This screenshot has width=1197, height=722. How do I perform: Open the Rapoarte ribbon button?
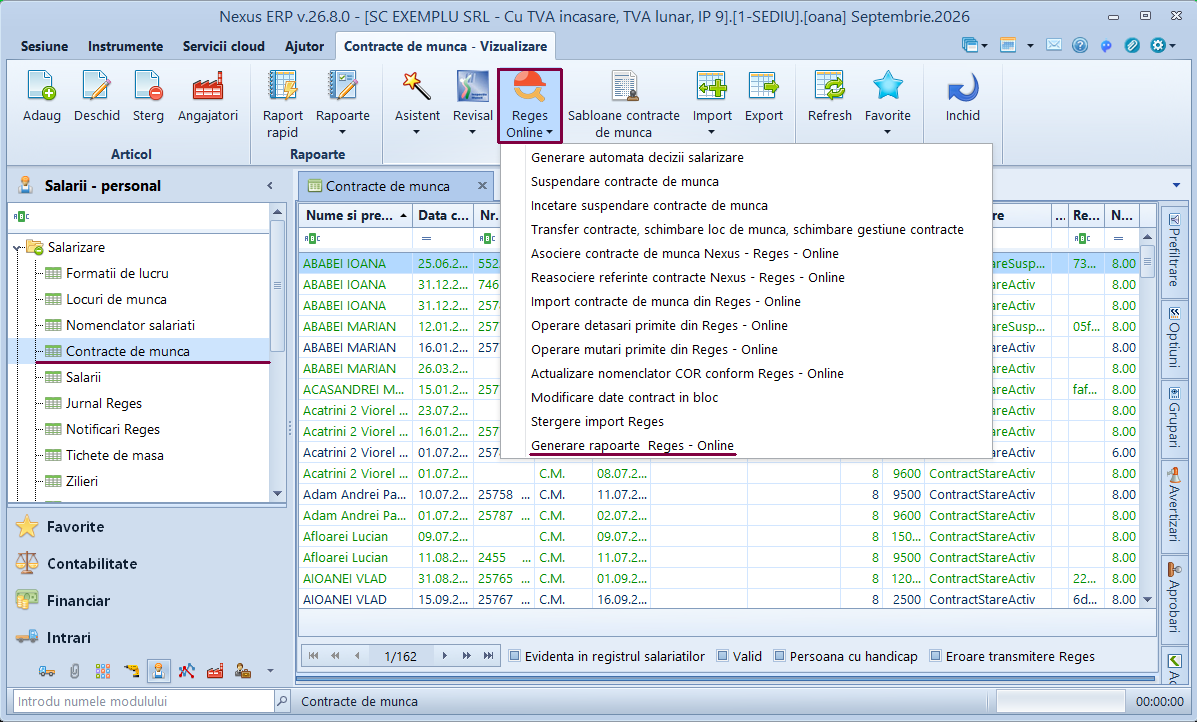343,105
